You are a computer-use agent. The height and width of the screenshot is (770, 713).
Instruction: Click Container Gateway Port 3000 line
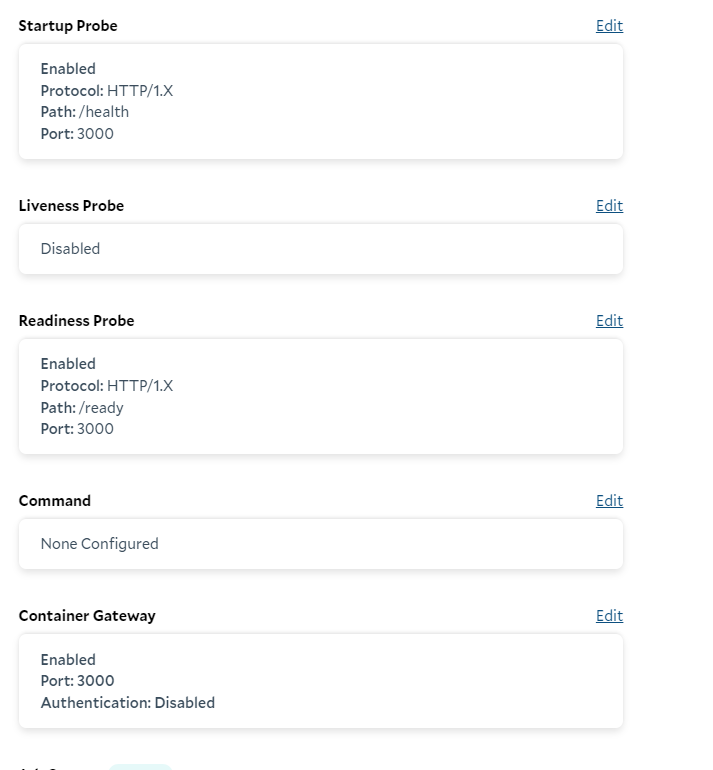click(77, 681)
